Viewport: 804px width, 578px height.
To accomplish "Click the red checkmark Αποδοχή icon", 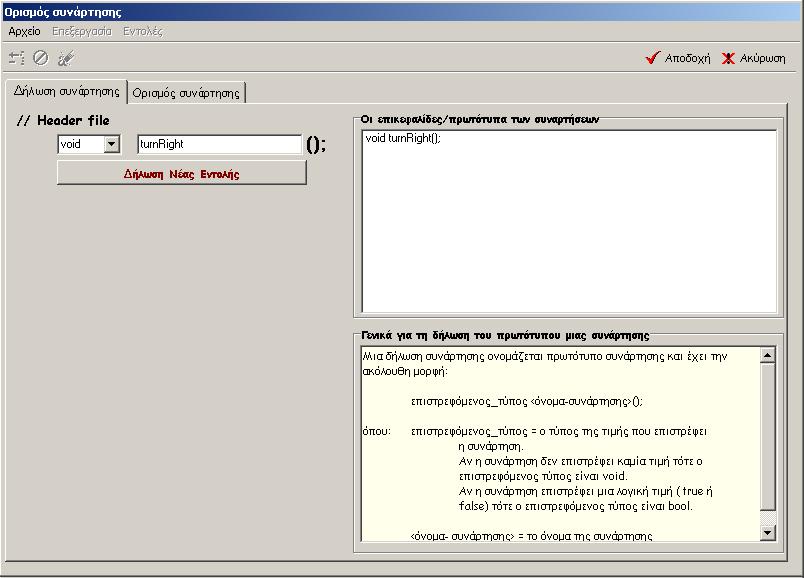I will pyautogui.click(x=652, y=58).
